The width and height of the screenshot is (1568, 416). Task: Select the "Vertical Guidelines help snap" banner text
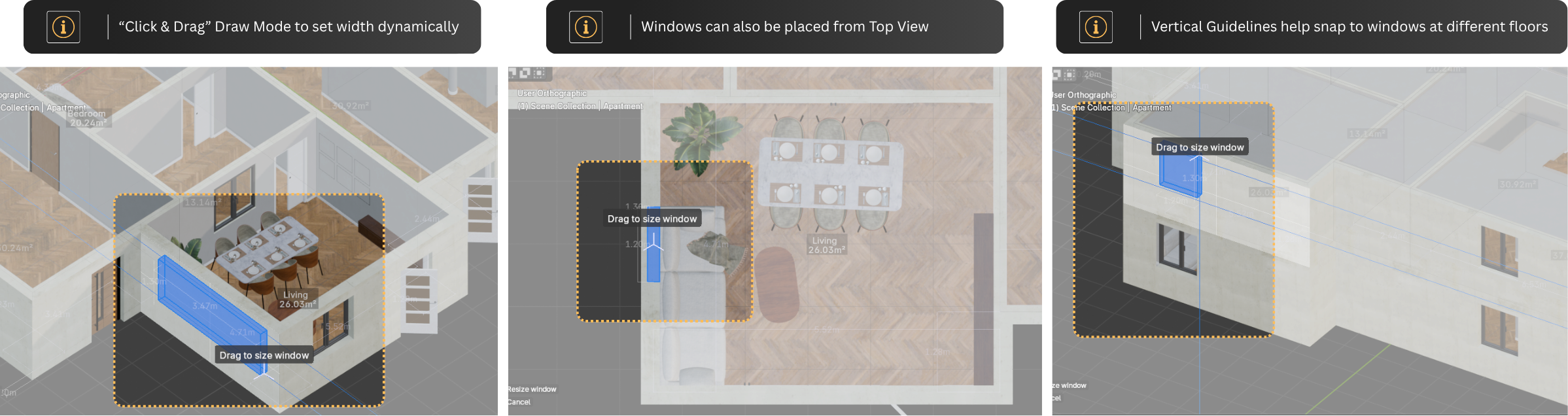[x=1350, y=27]
